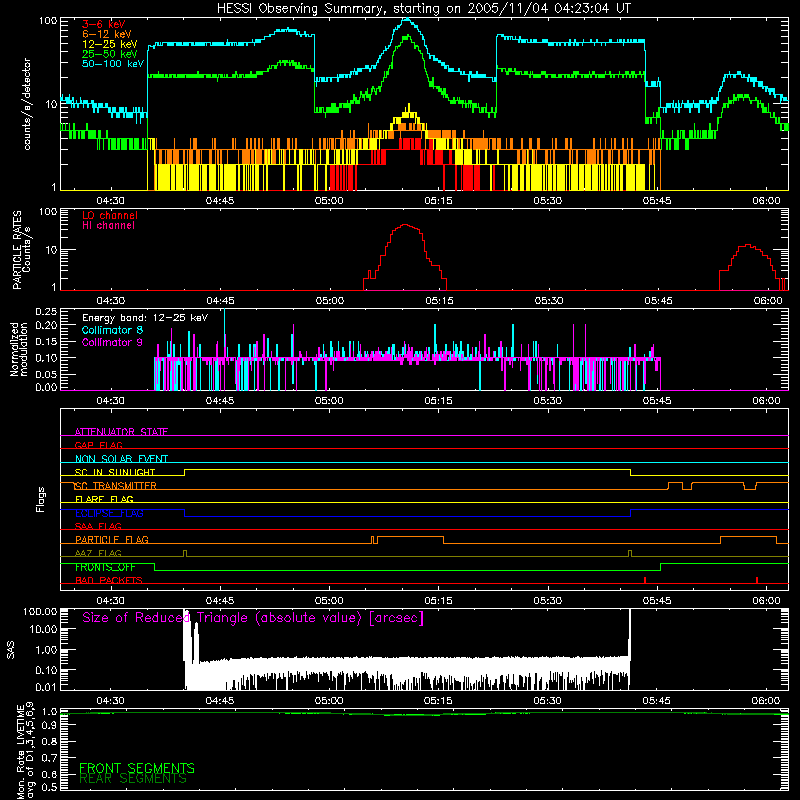The image size is (800, 800).
Task: Click the HI channel legend label
Action: click(108, 226)
